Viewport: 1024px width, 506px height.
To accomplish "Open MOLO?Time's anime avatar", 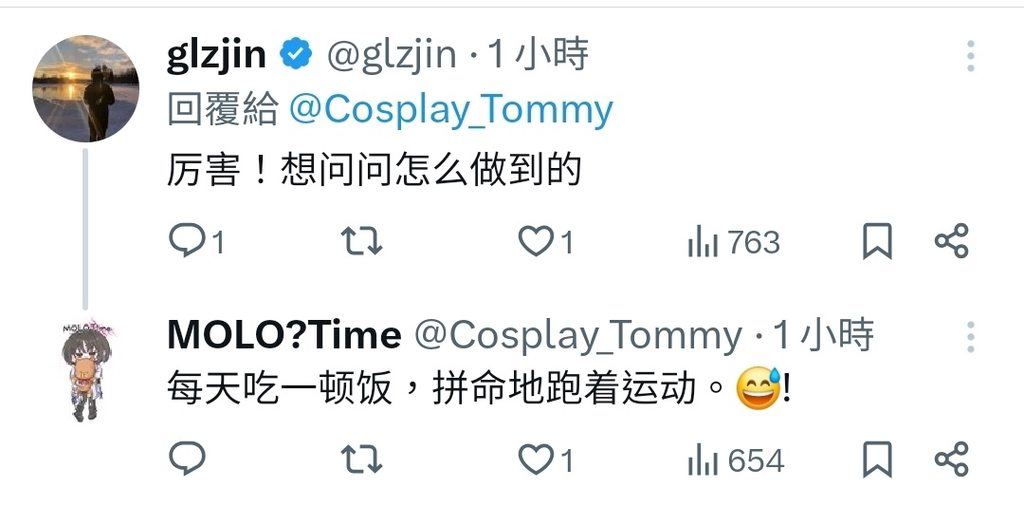I will pyautogui.click(x=86, y=370).
